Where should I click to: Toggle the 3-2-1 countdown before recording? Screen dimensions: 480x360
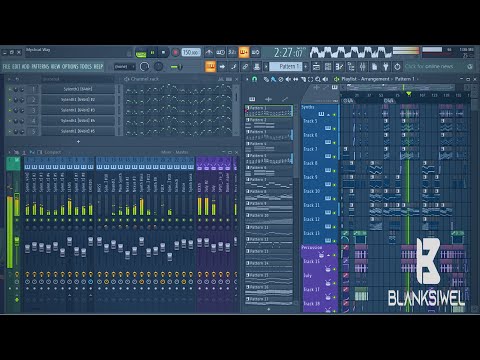[x=232, y=52]
